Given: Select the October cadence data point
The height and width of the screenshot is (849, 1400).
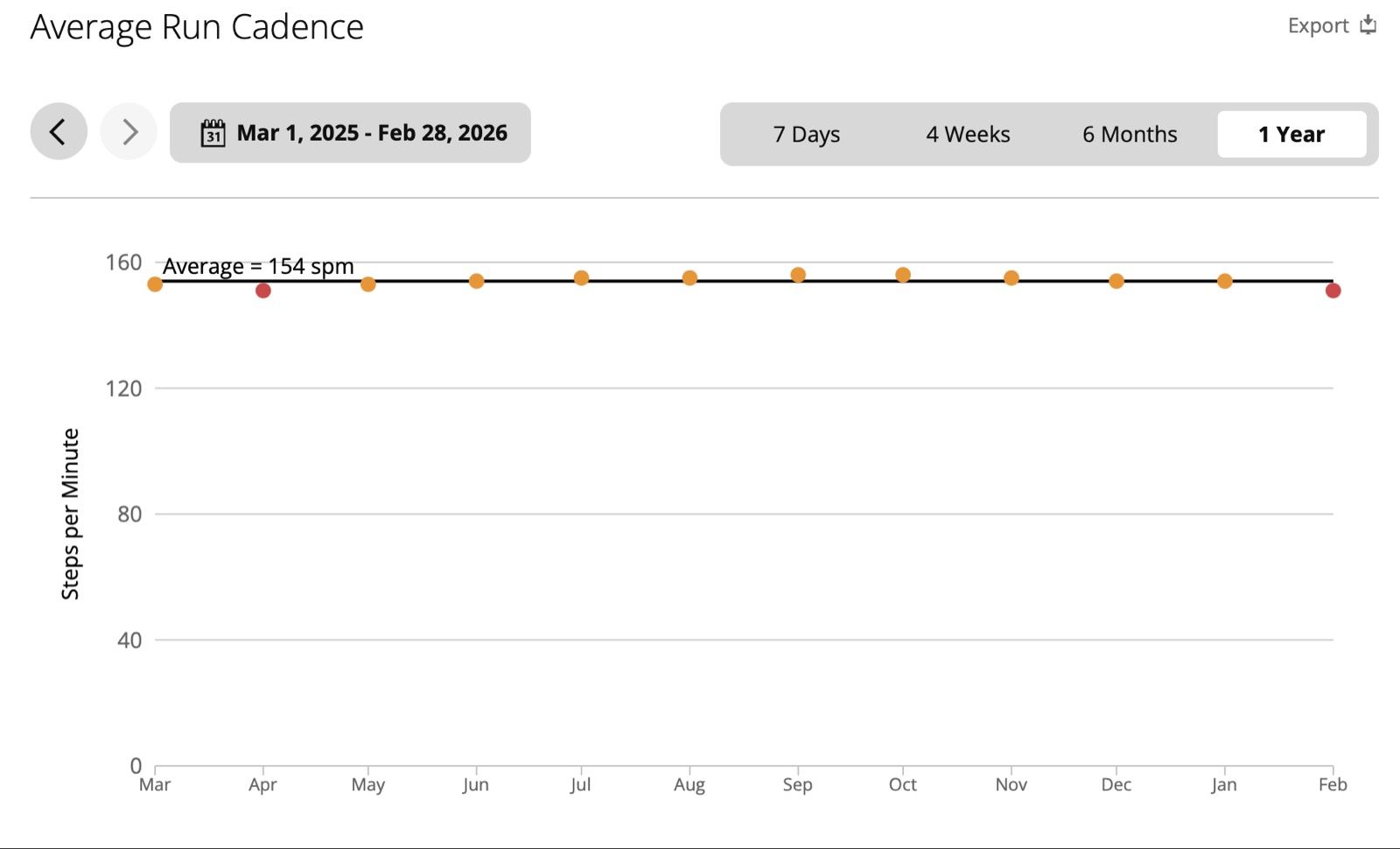Looking at the screenshot, I should click(x=903, y=275).
